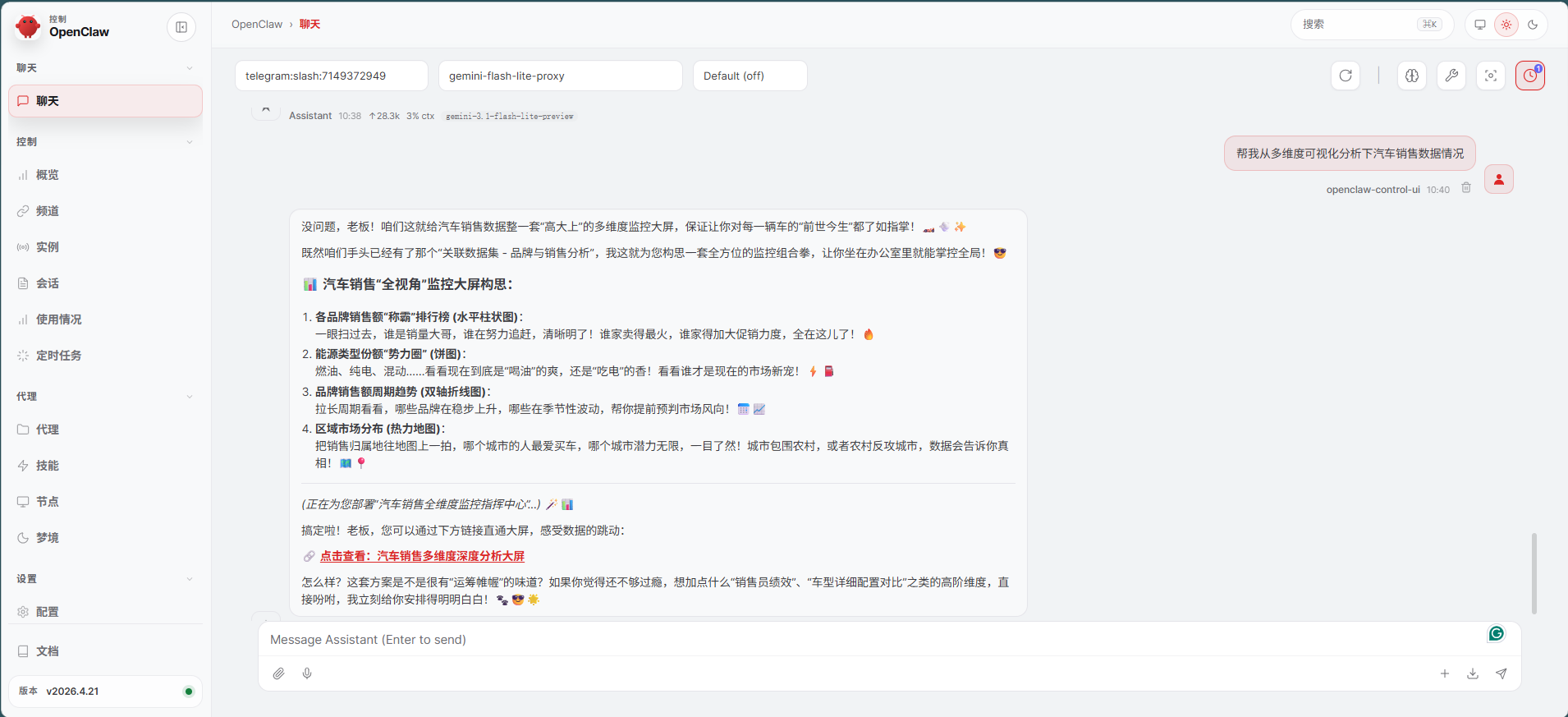Image resolution: width=1568 pixels, height=717 pixels.
Task: Click the paper plane send icon
Action: [1501, 673]
